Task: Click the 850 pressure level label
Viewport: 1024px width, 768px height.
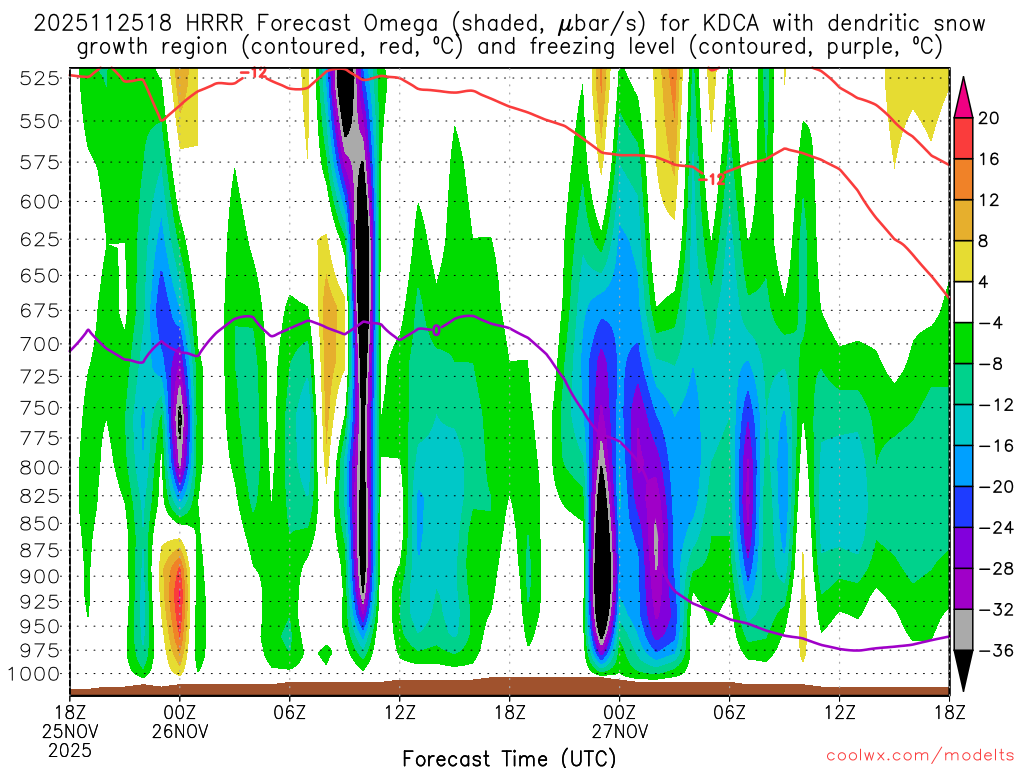Action: pos(40,523)
